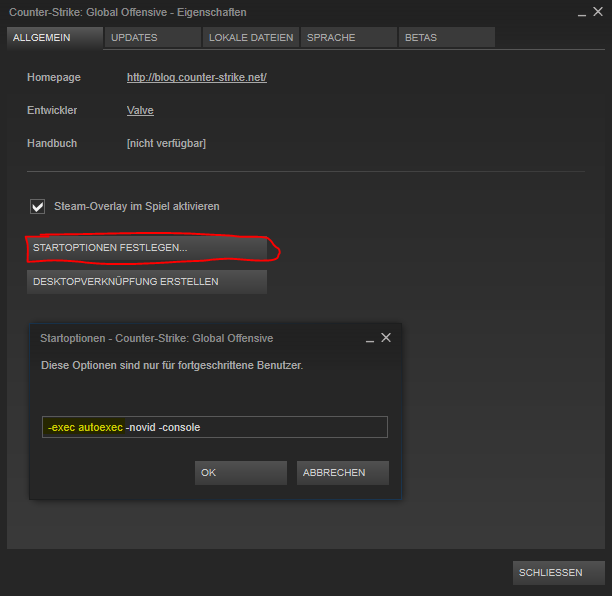Click STARTOPTIONEN FESTLEGEN button
The width and height of the screenshot is (612, 596).
(147, 248)
